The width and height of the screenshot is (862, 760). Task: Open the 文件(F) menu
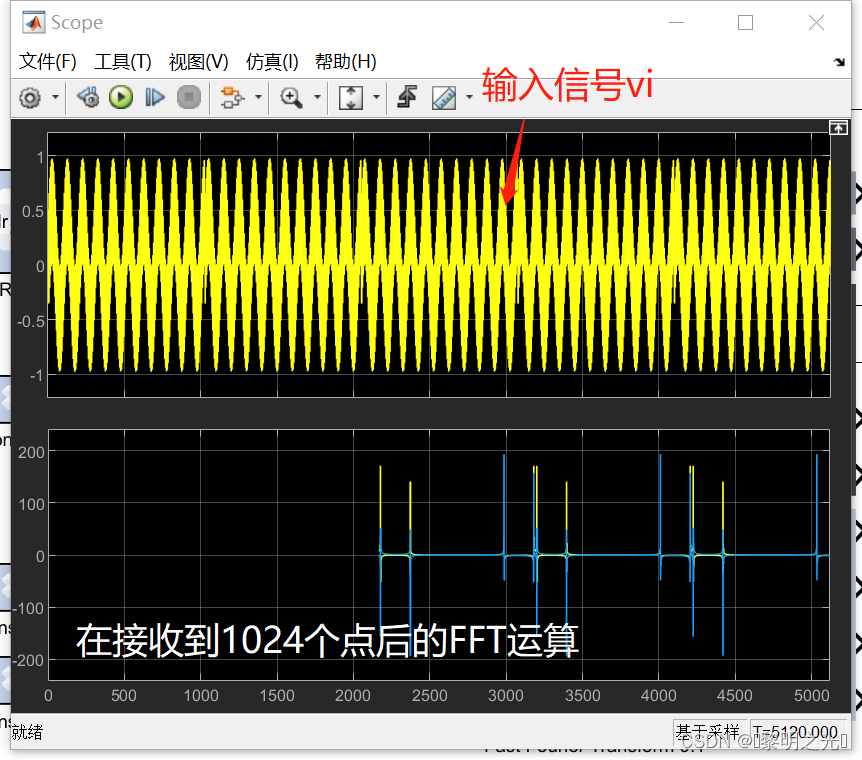[x=46, y=61]
